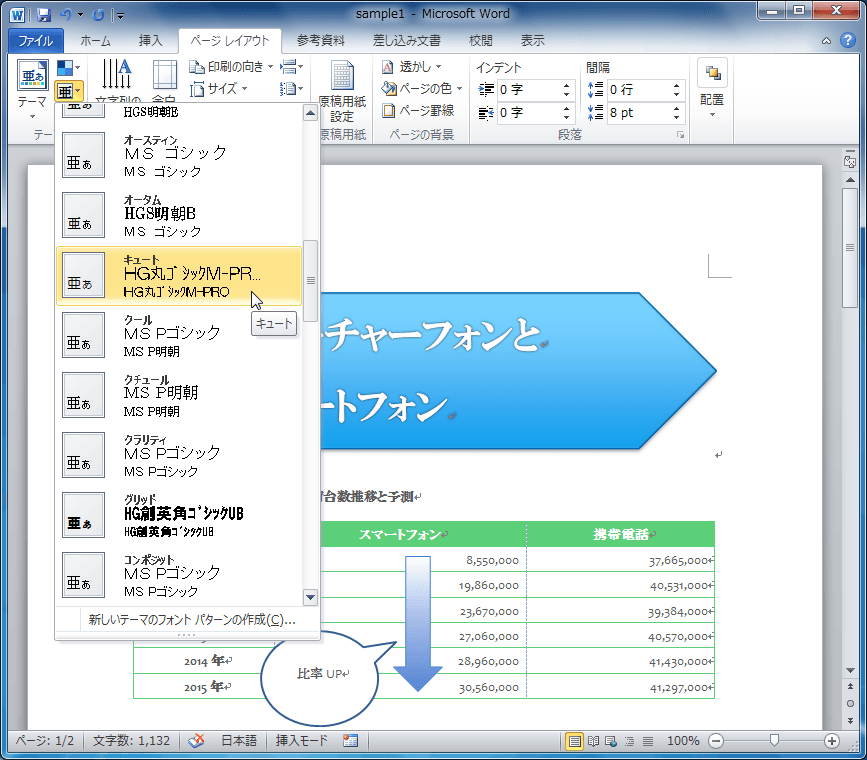Open 印刷の向き orientation dropdown
The height and width of the screenshot is (760, 867).
pos(231,67)
